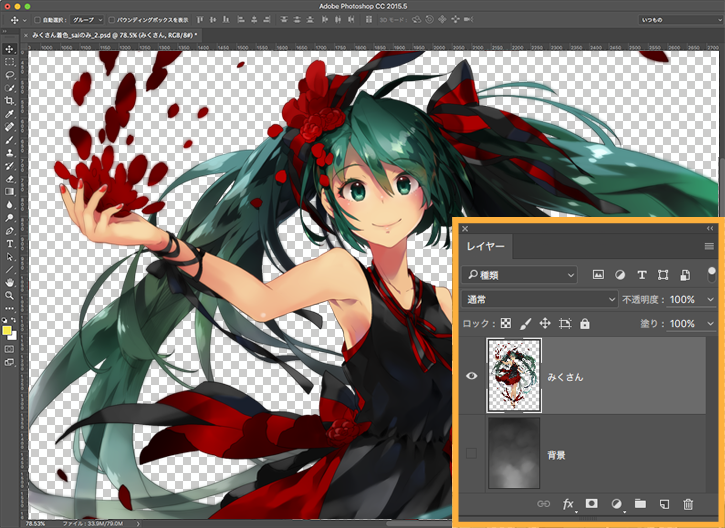Show the 背景 layer

[471, 453]
